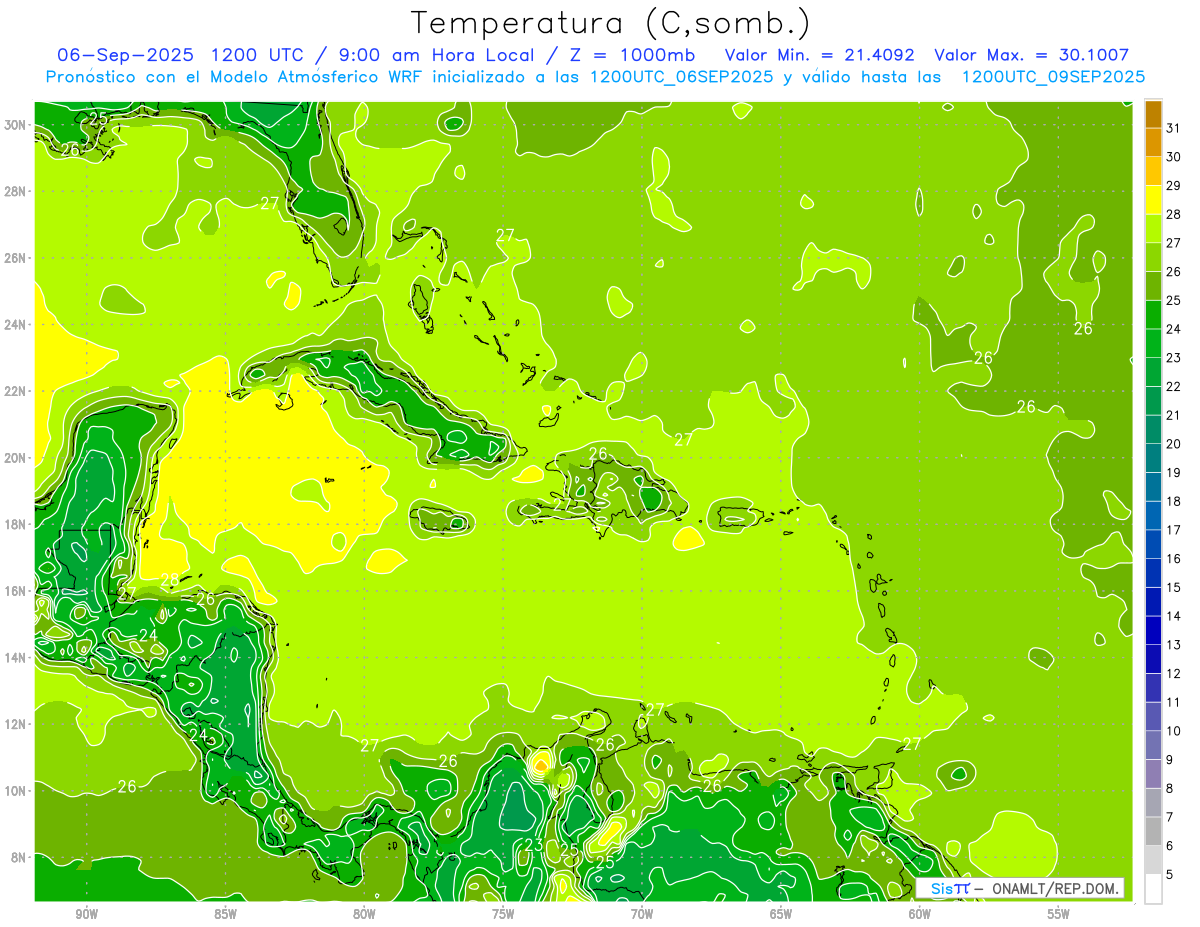The width and height of the screenshot is (1200, 927).
Task: Click the Temperatura (C,somb.) chart title
Action: [x=611, y=22]
